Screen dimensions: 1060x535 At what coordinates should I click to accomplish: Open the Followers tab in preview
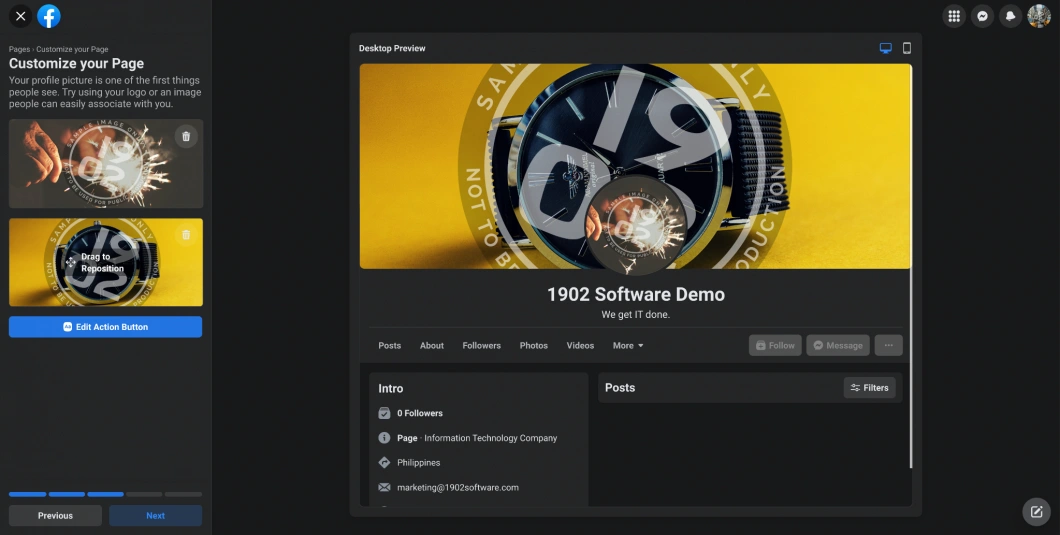tap(481, 346)
